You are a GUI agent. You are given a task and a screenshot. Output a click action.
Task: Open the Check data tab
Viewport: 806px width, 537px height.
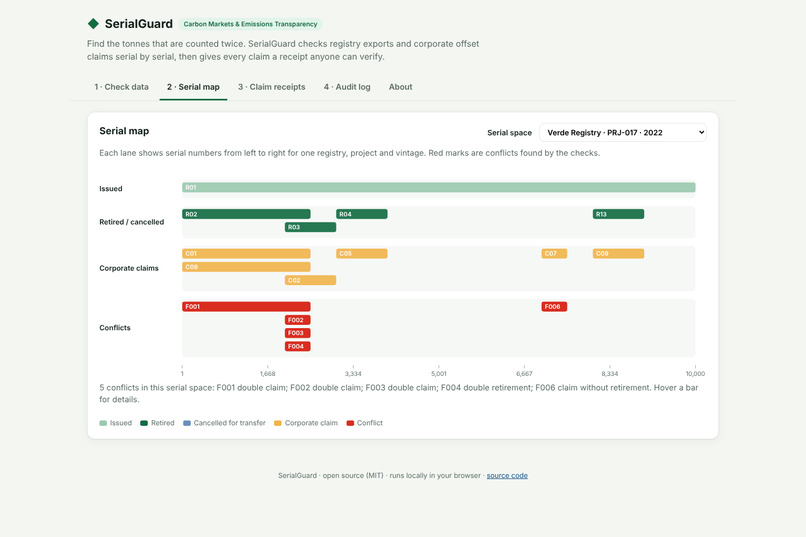tap(121, 87)
